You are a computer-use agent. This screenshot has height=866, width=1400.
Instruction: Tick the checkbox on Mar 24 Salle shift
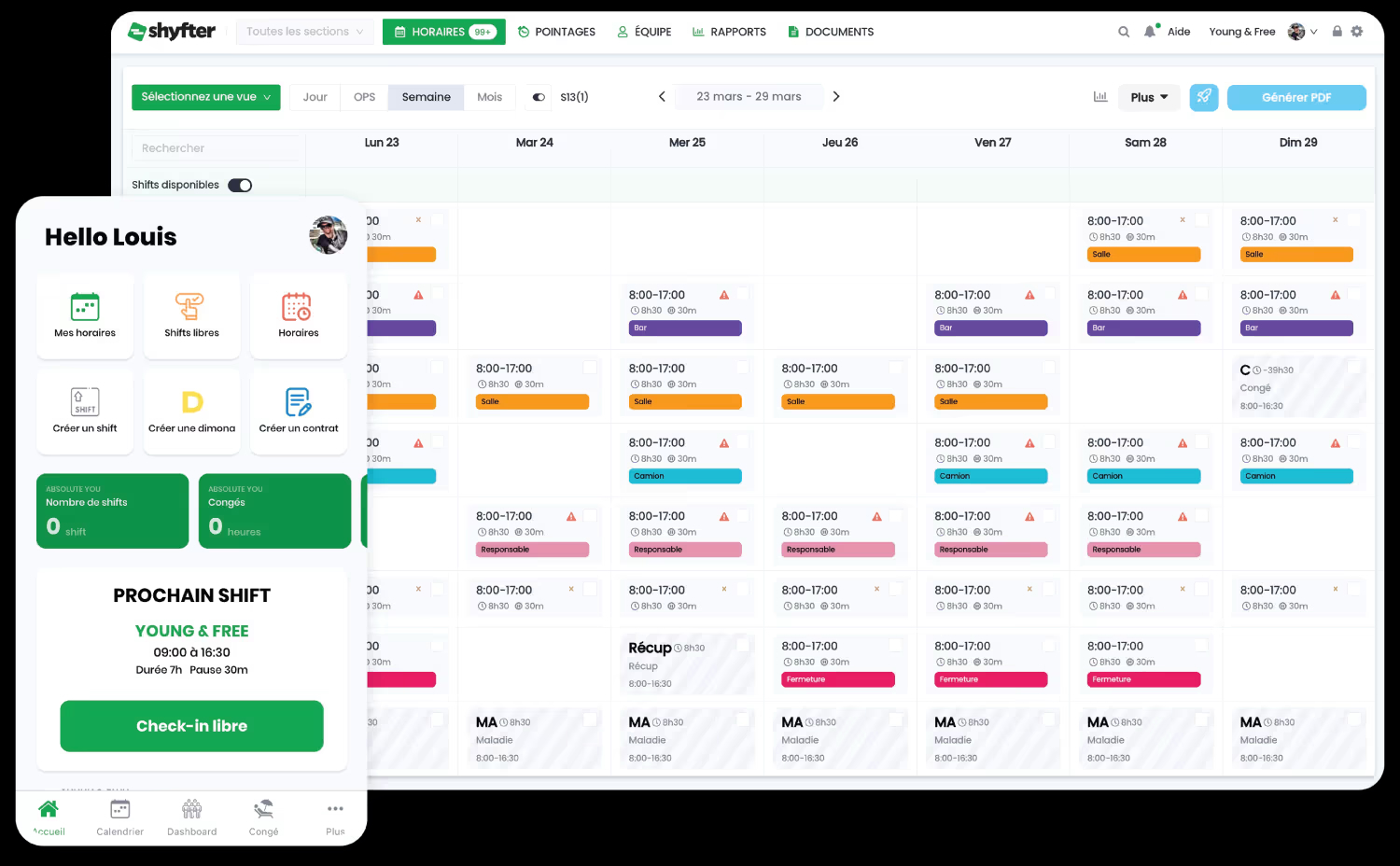point(590,368)
